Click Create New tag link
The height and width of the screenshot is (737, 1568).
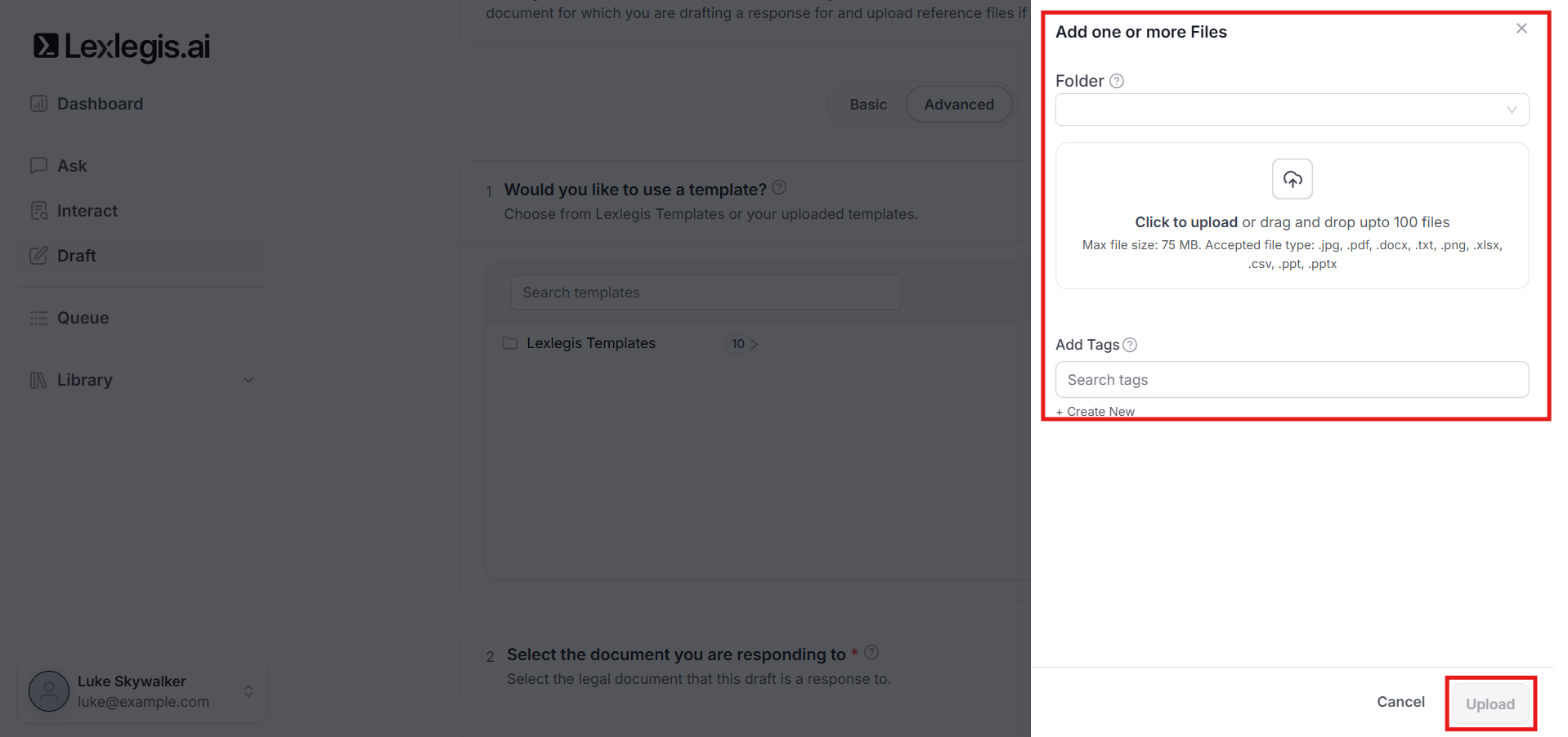[1095, 411]
